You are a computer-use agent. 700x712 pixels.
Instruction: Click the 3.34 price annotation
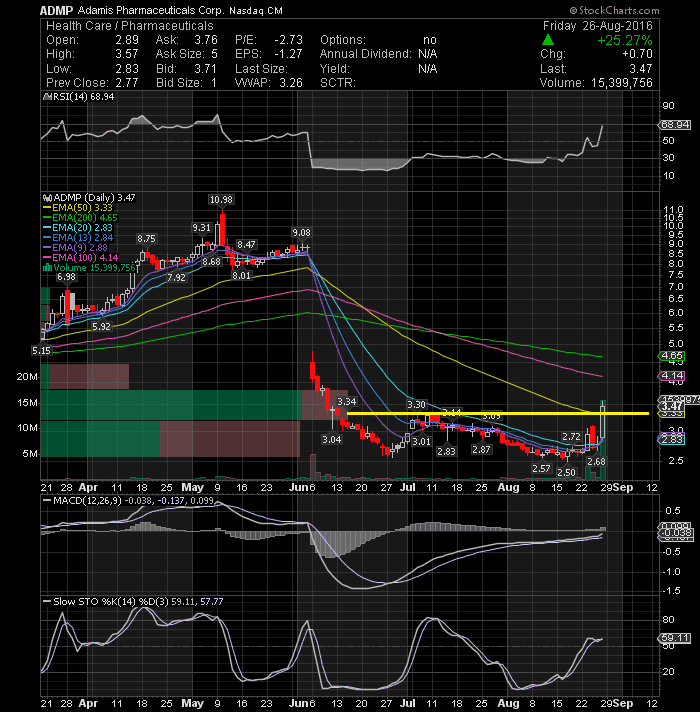(x=346, y=401)
